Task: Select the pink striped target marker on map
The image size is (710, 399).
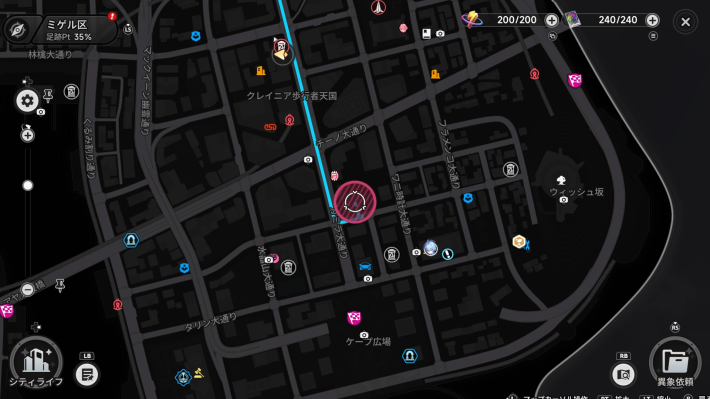Action: (355, 202)
